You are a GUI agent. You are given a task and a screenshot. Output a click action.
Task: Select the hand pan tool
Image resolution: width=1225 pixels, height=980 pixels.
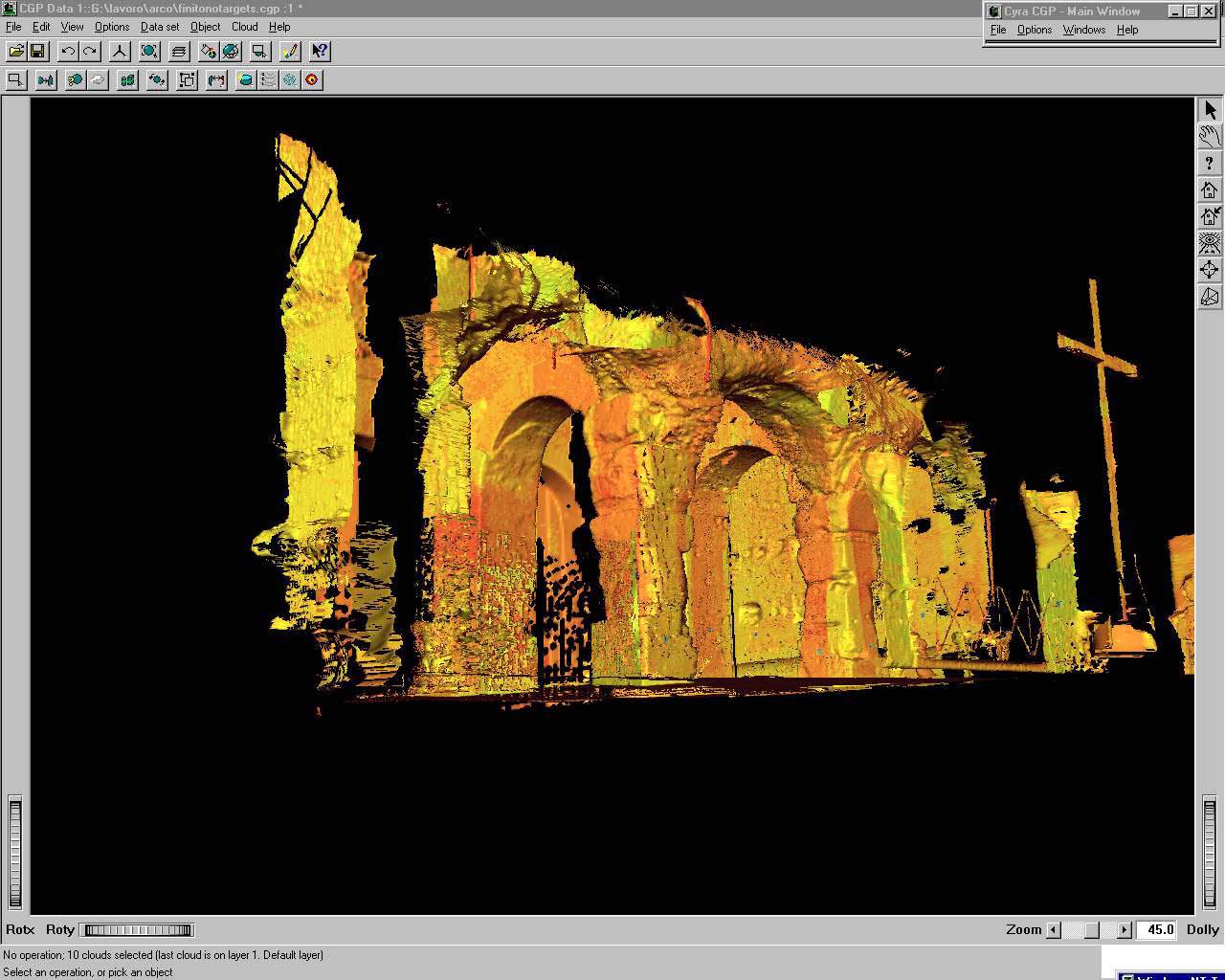pyautogui.click(x=1210, y=137)
